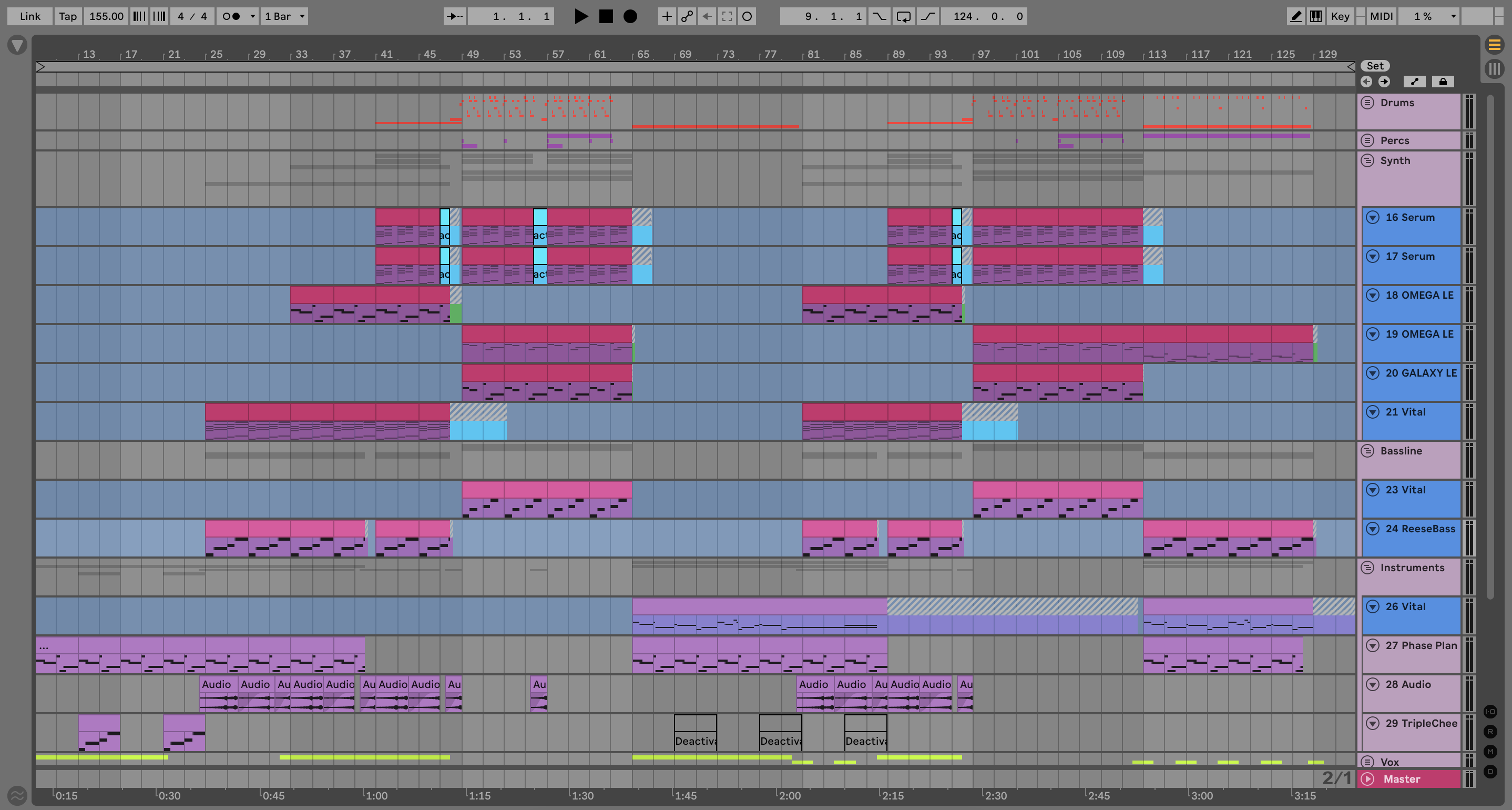Viewport: 1512px width, 810px height.
Task: Collapse the Drums group track
Action: pyautogui.click(x=1367, y=103)
